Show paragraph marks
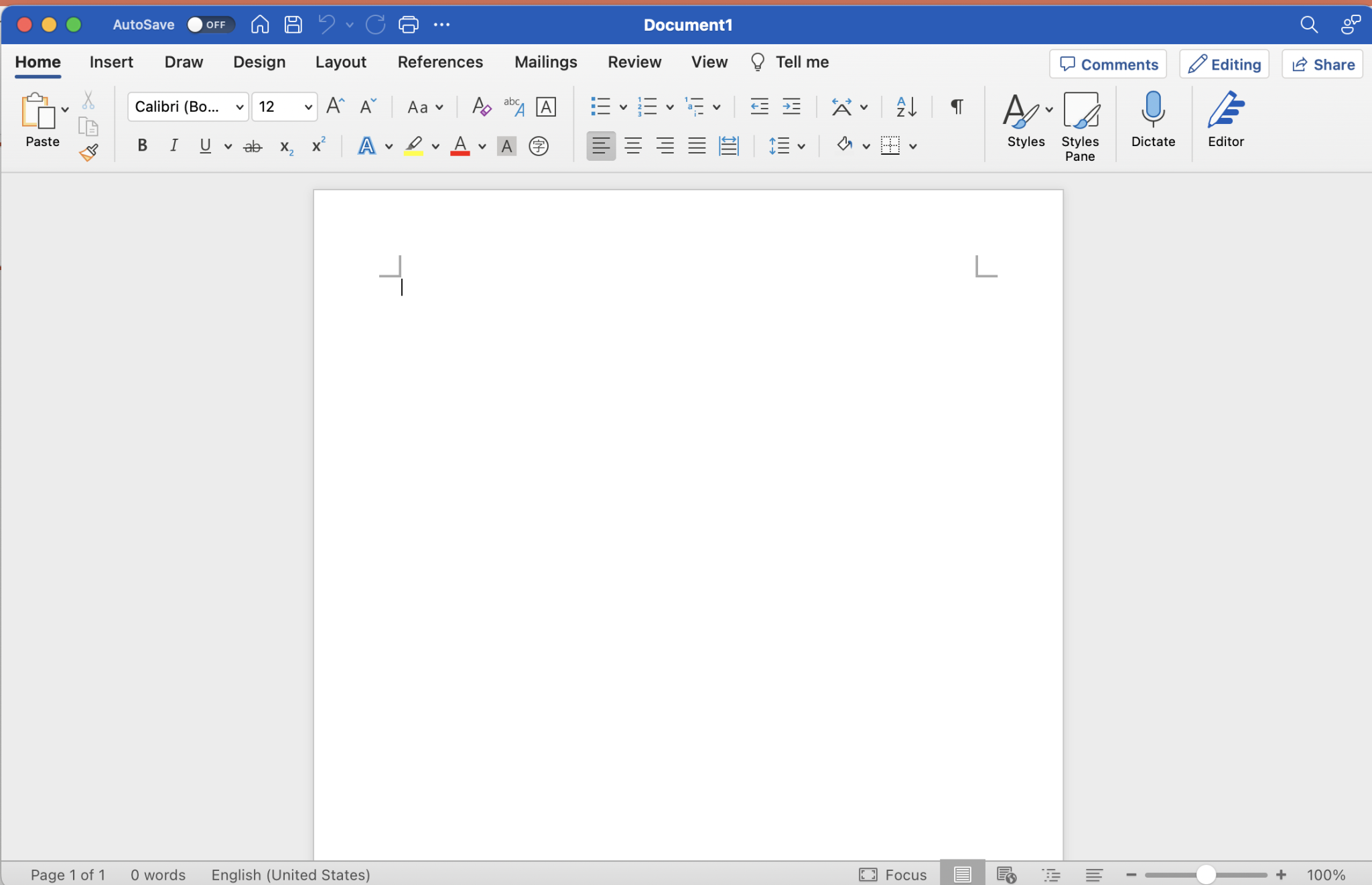The width and height of the screenshot is (1372, 885). pos(955,107)
